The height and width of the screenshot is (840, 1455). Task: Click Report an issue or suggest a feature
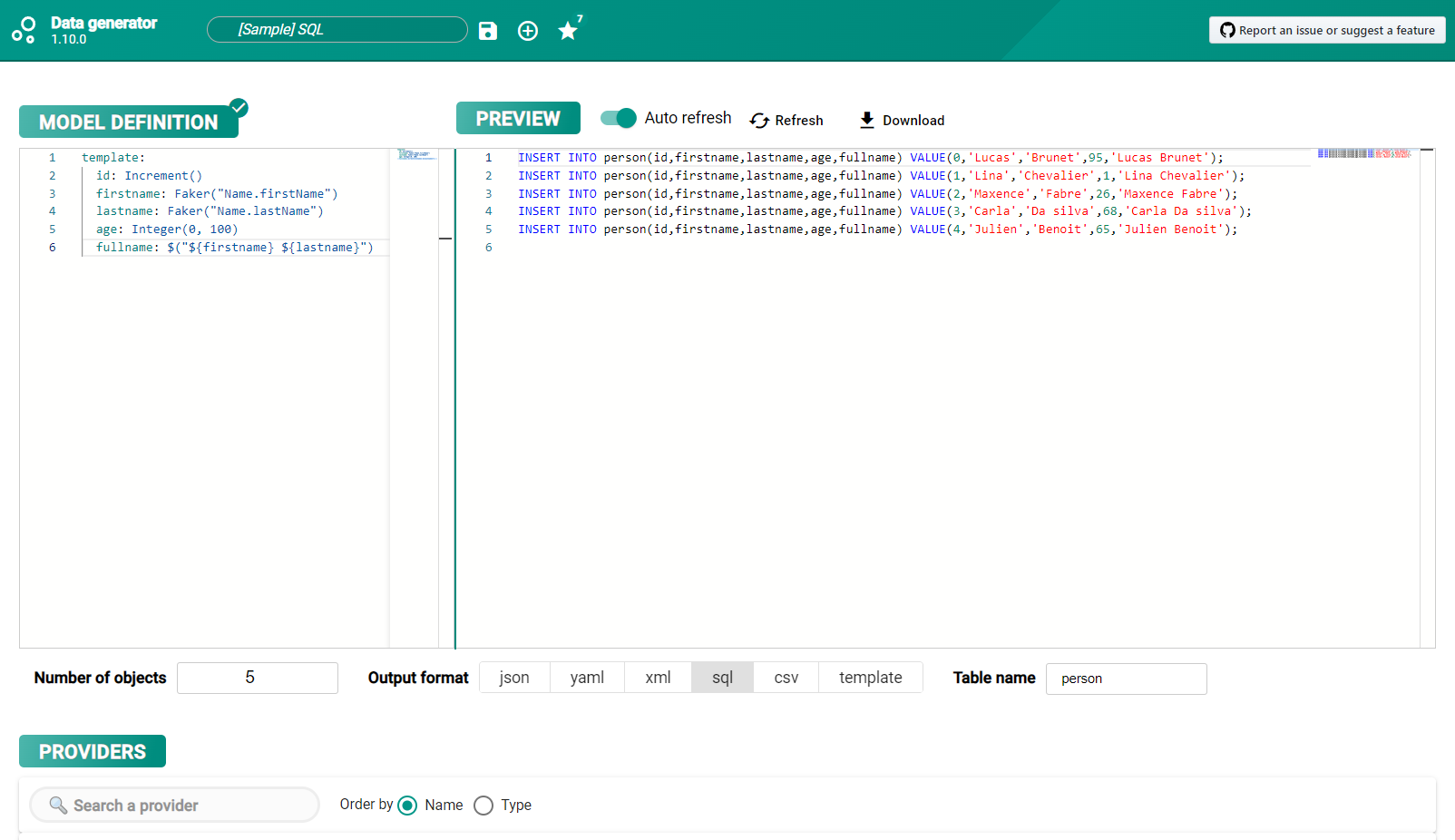[1327, 30]
